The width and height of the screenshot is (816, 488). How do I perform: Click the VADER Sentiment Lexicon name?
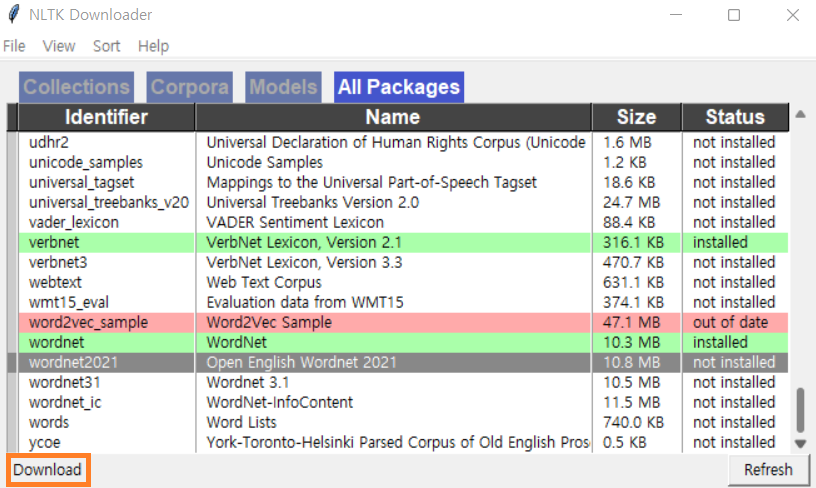point(295,223)
